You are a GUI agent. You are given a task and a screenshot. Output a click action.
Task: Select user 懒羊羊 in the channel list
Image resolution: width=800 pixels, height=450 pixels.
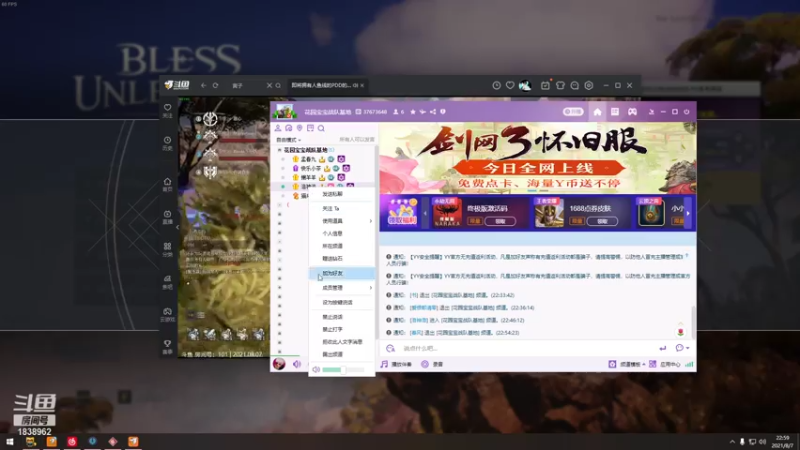(x=308, y=177)
